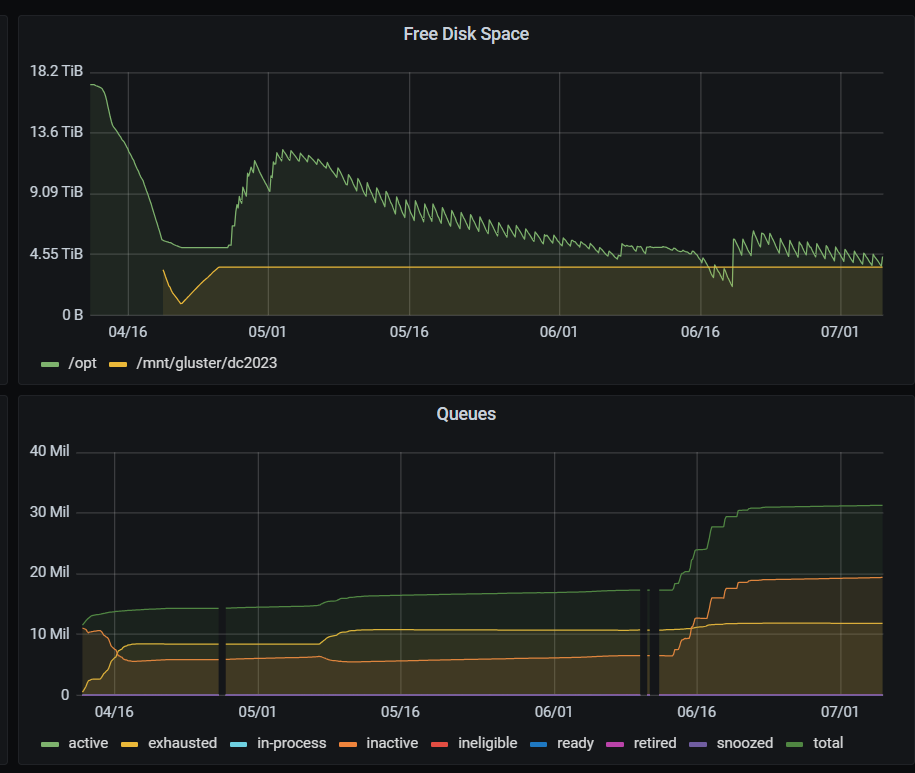Open color picker for /opt green swatch

50,365
